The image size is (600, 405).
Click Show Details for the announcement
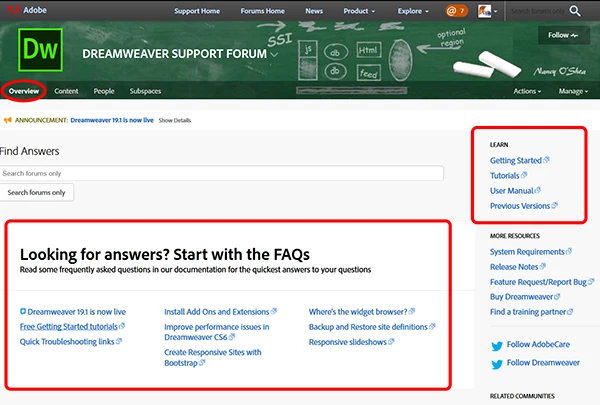[174, 120]
